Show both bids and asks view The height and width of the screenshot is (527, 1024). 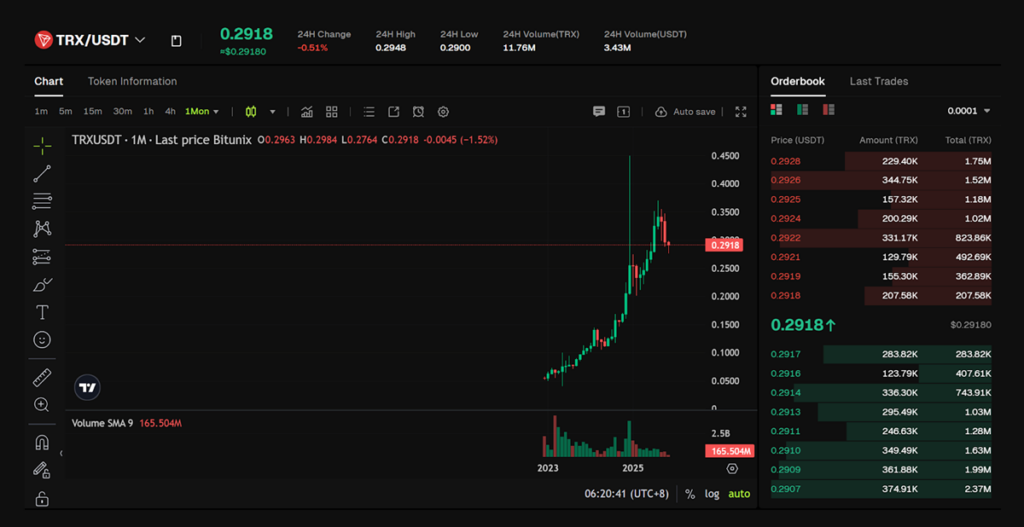point(776,110)
